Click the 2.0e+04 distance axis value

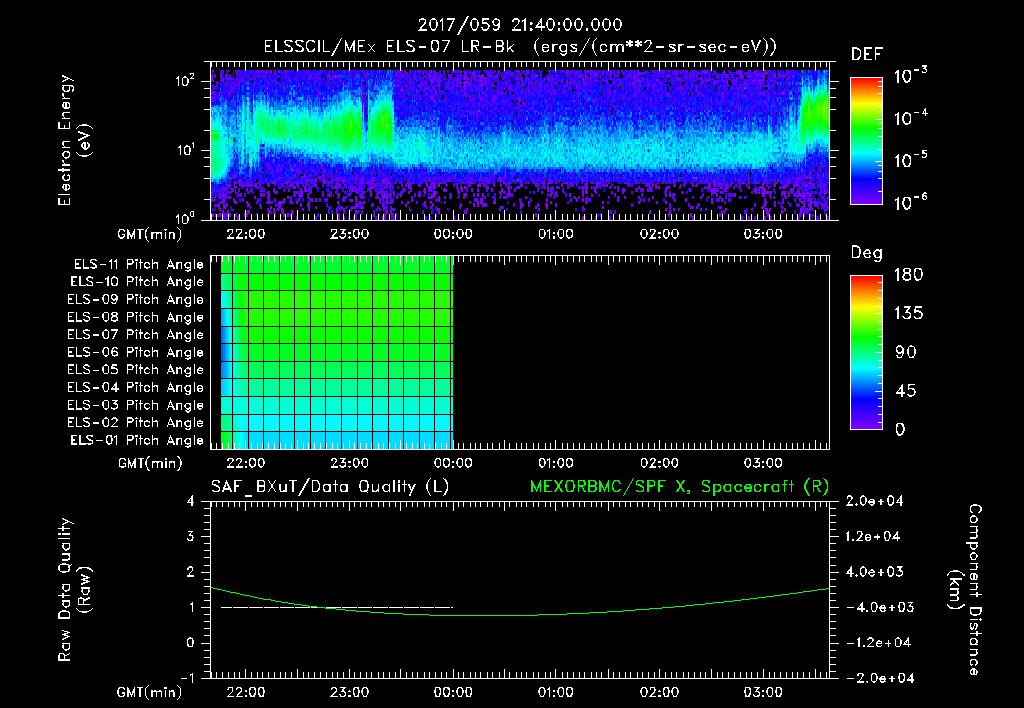pos(874,501)
